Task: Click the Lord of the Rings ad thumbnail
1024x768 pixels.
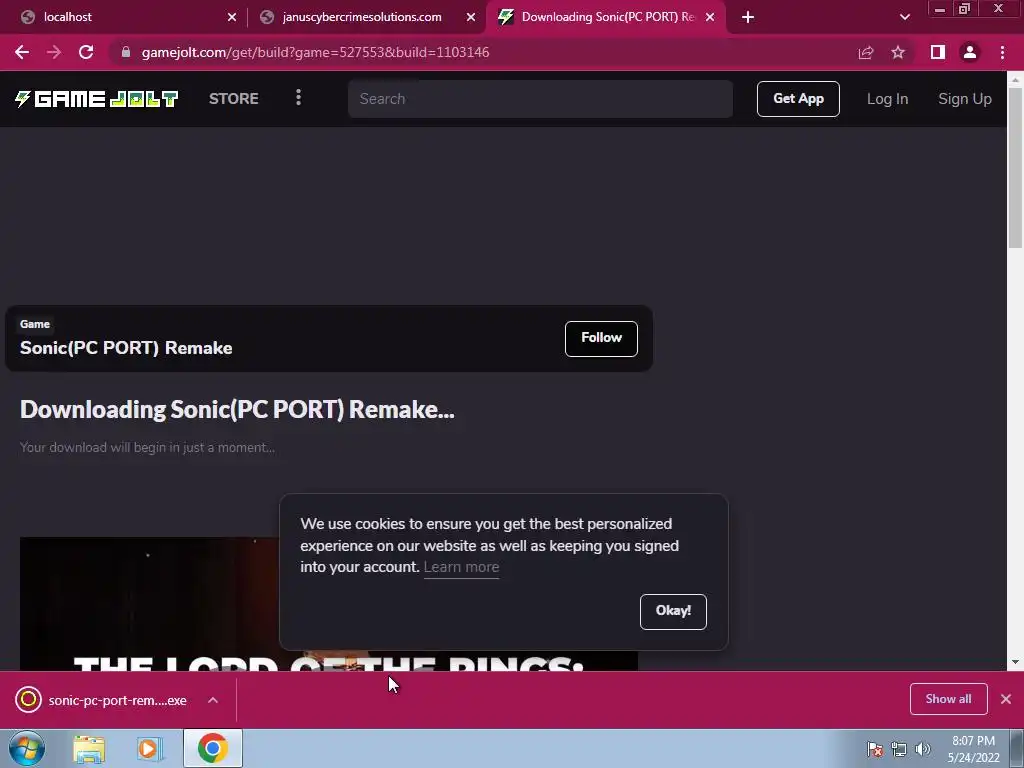Action: pyautogui.click(x=328, y=604)
